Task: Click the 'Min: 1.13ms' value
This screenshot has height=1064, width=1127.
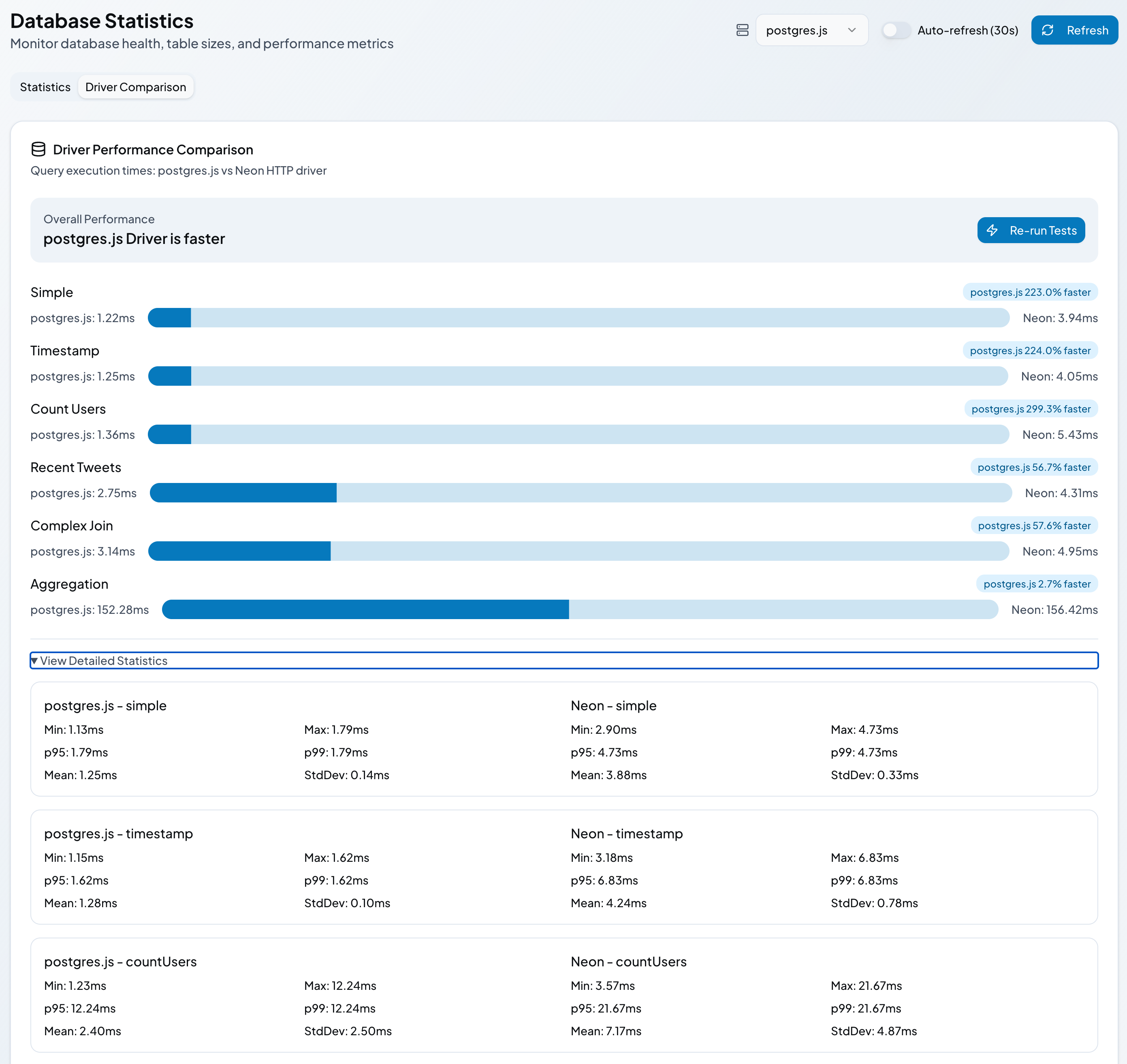Action: 74,730
